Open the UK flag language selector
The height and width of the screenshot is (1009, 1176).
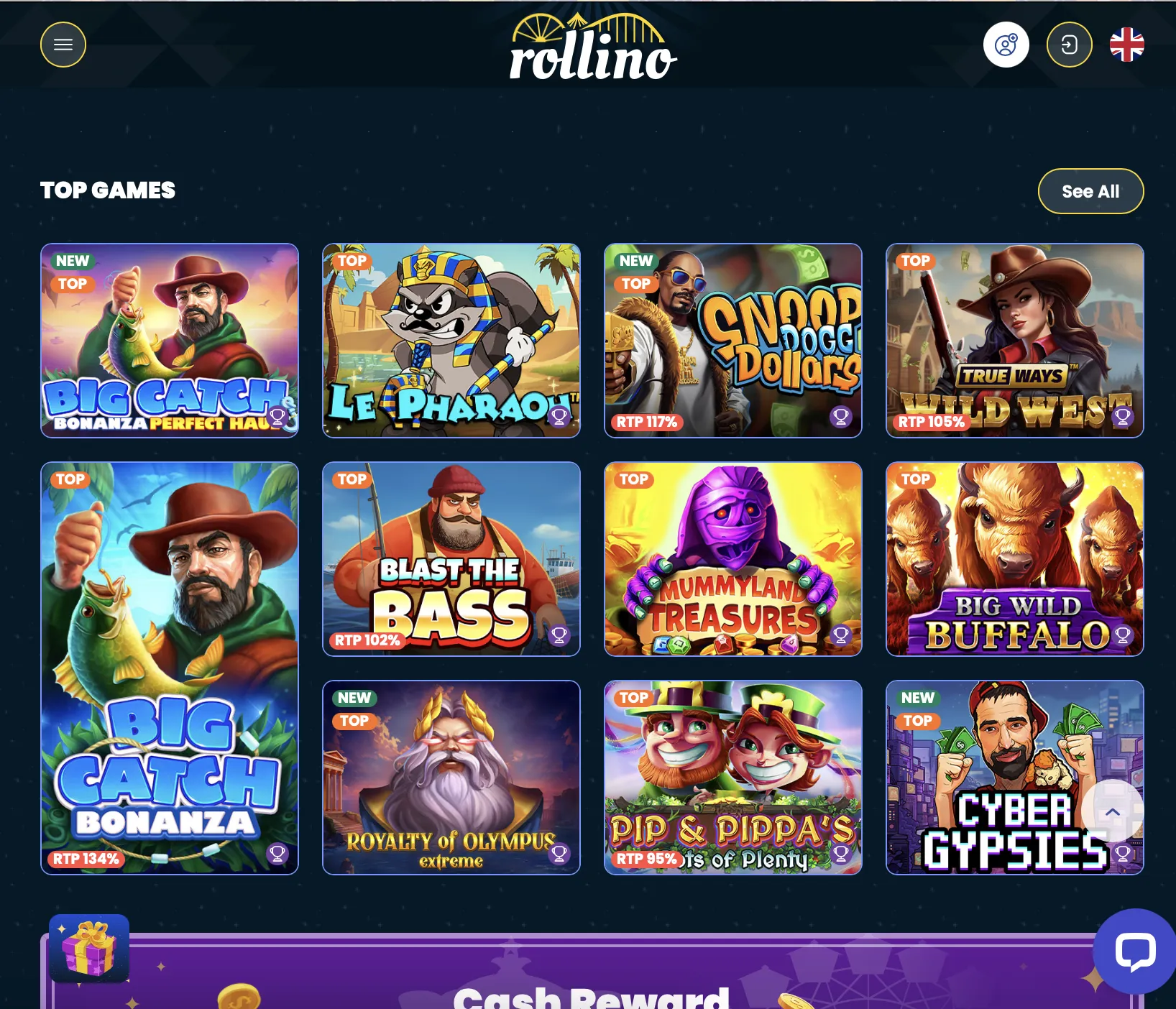point(1126,45)
